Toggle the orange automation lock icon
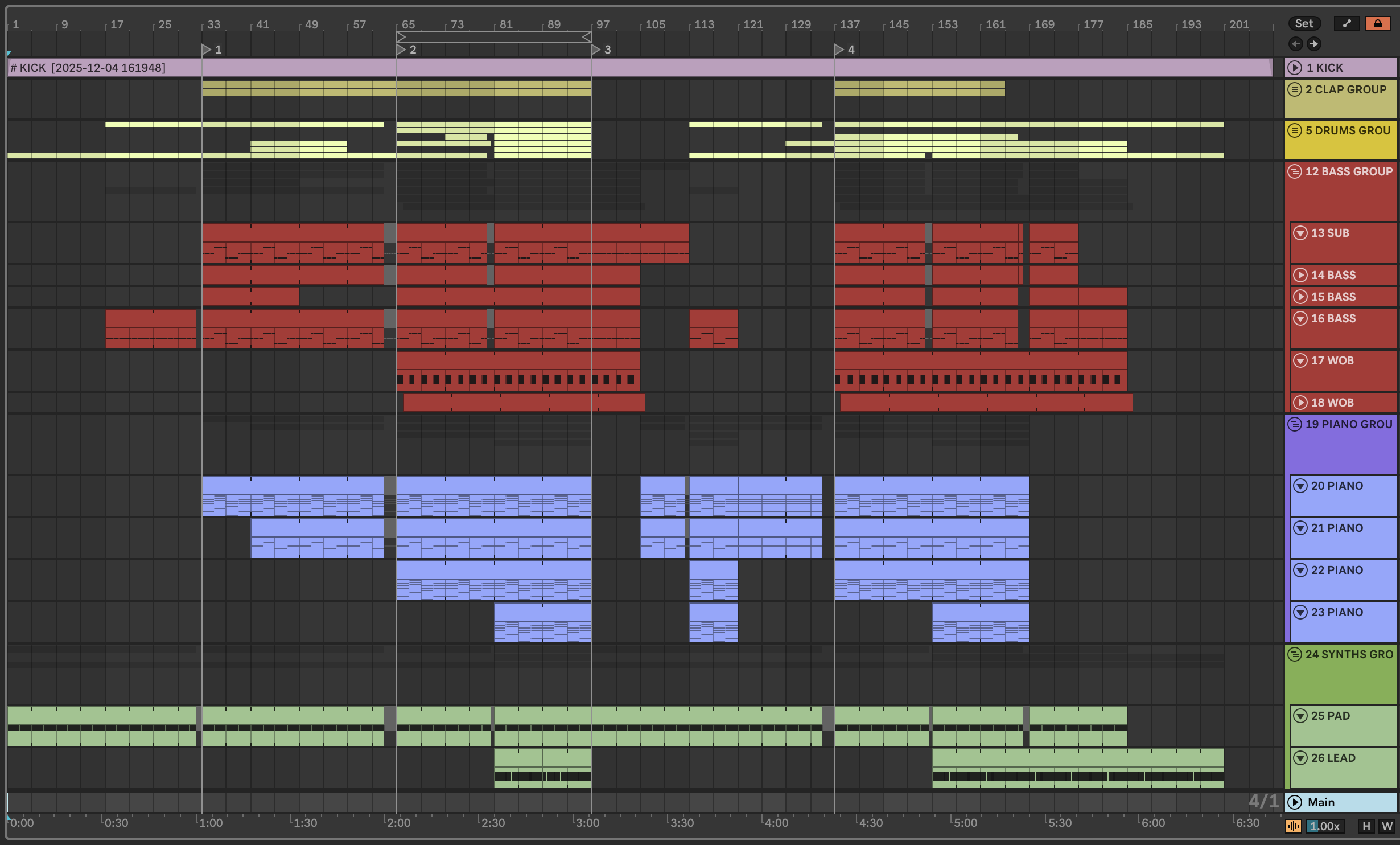 coord(1377,23)
